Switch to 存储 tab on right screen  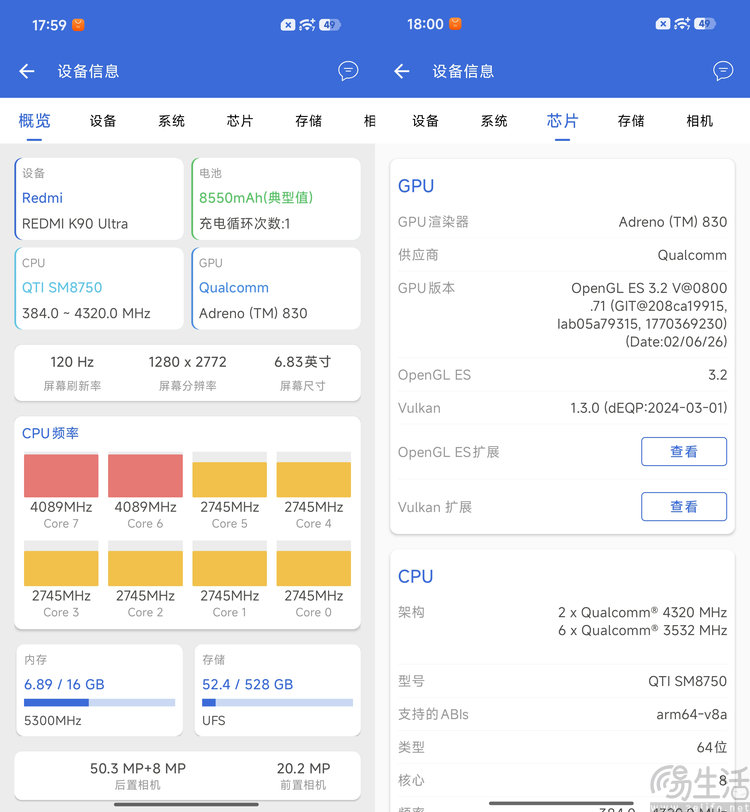(631, 121)
